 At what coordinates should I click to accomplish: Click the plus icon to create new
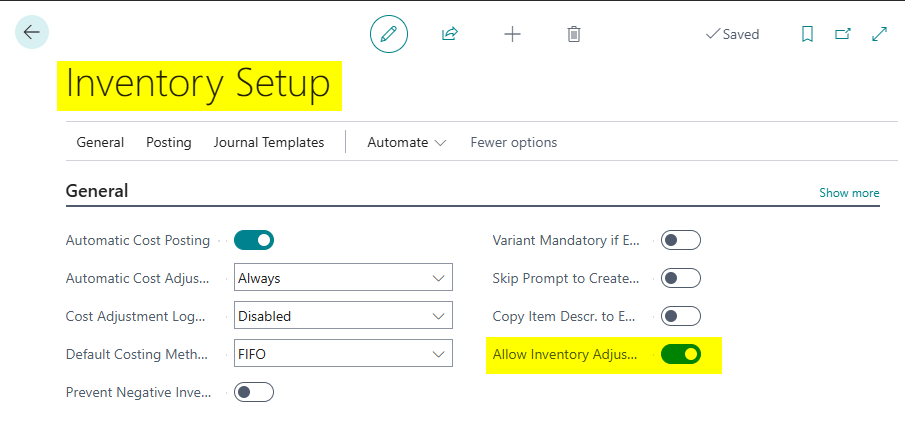pos(512,34)
